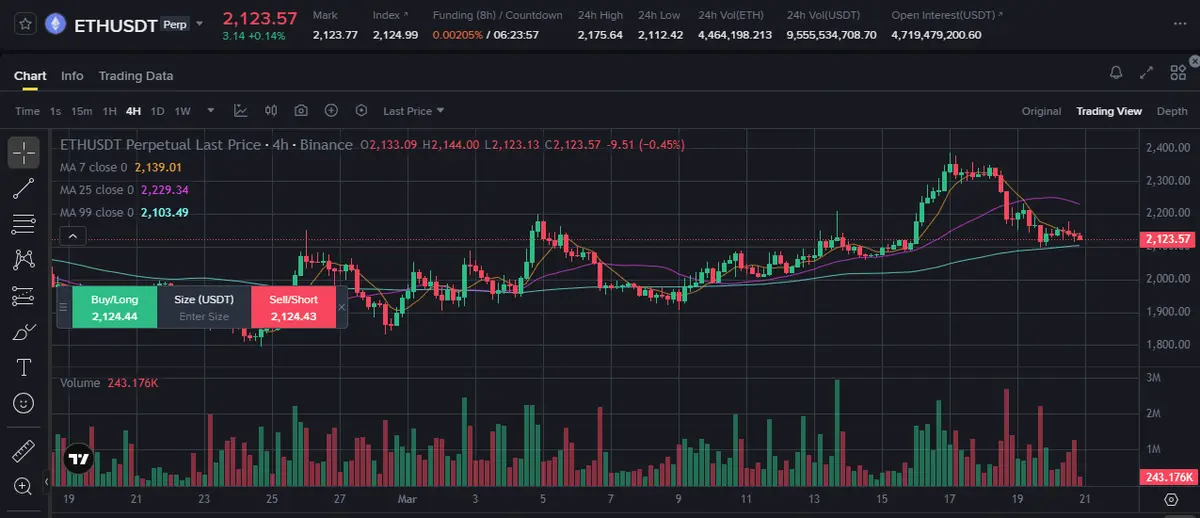Viewport: 1200px width, 518px height.
Task: Open chart axis settings gear at bottom right
Action: [x=1171, y=498]
